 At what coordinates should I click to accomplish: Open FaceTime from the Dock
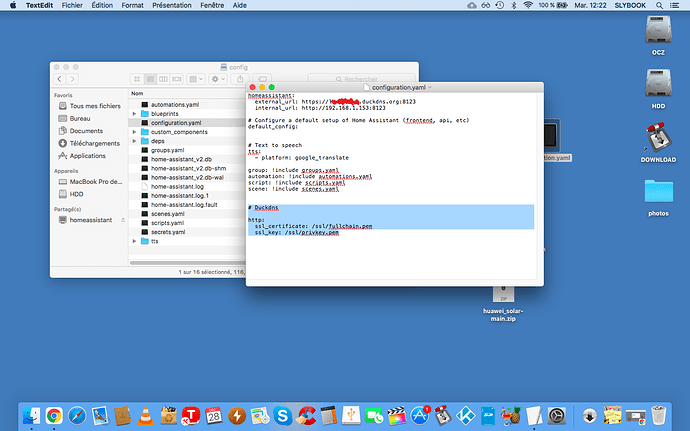[374, 416]
